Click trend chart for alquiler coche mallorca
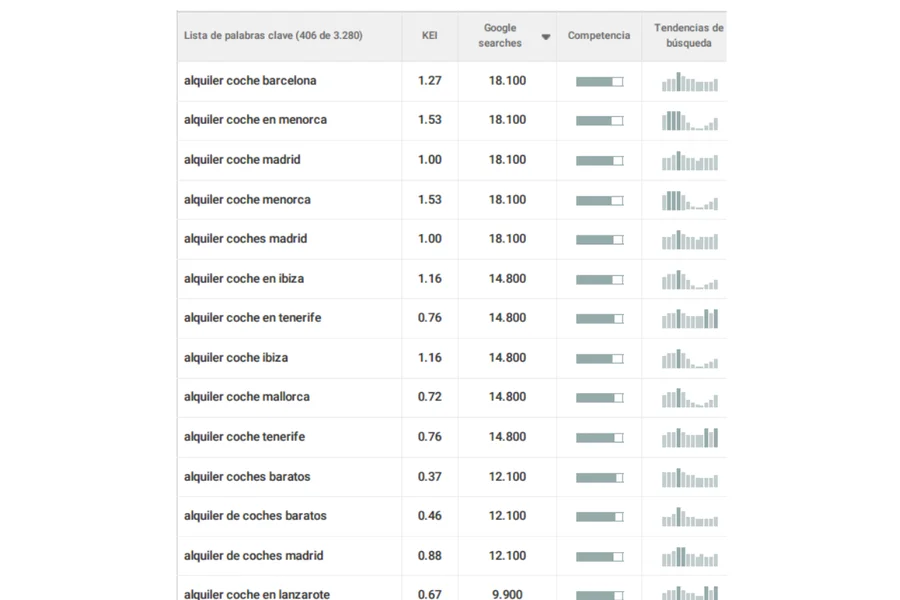 tap(689, 398)
